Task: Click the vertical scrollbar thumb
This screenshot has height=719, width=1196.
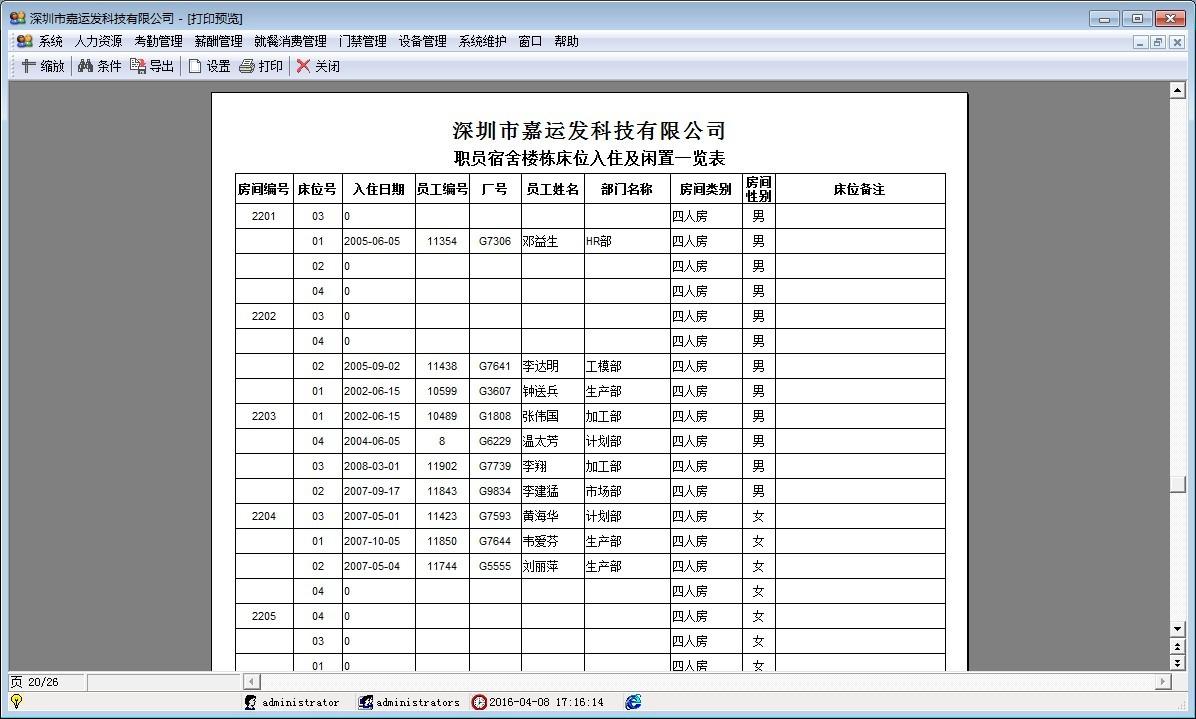Action: pyautogui.click(x=1178, y=484)
